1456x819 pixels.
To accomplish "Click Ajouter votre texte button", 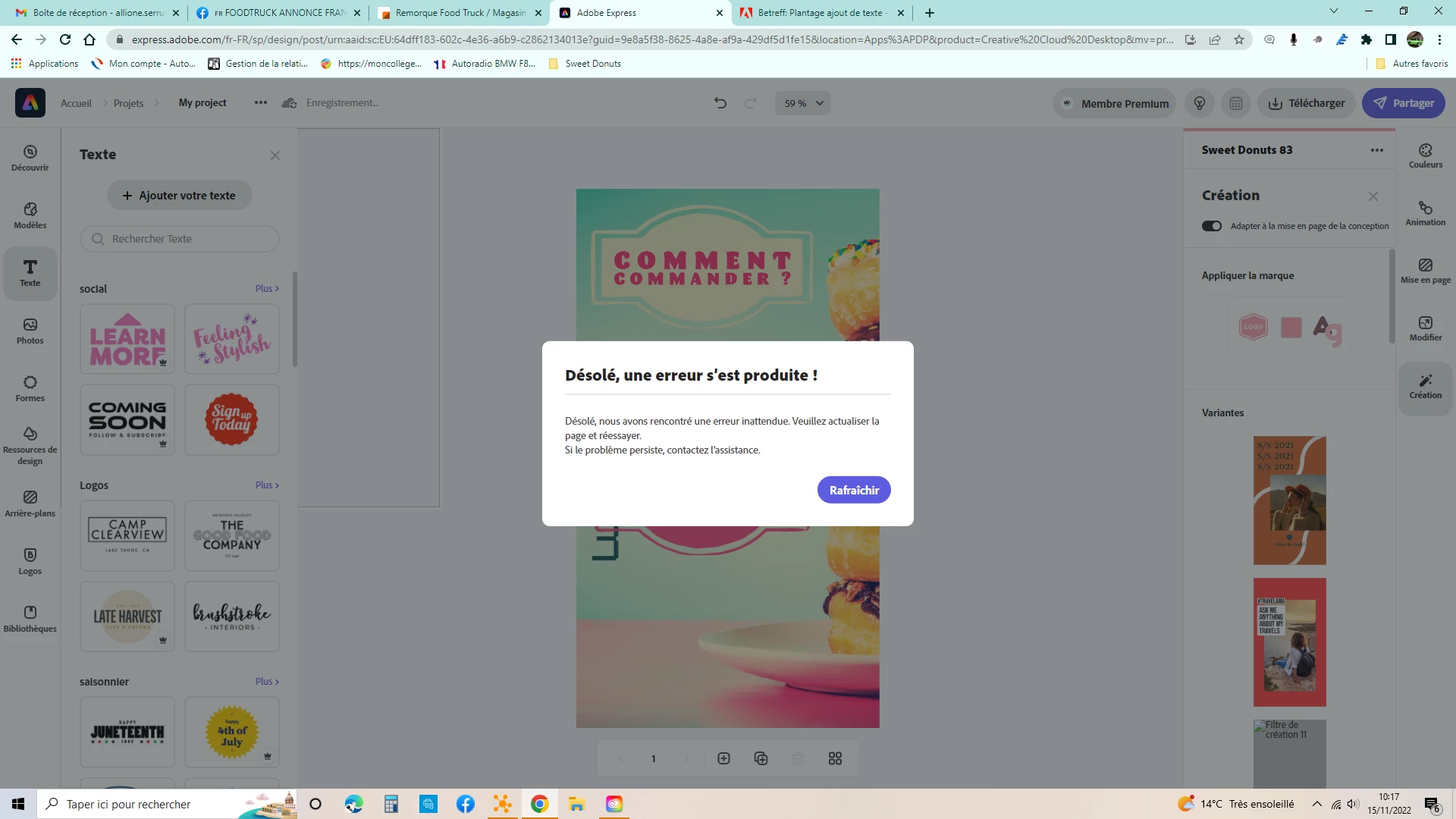I will tap(179, 196).
